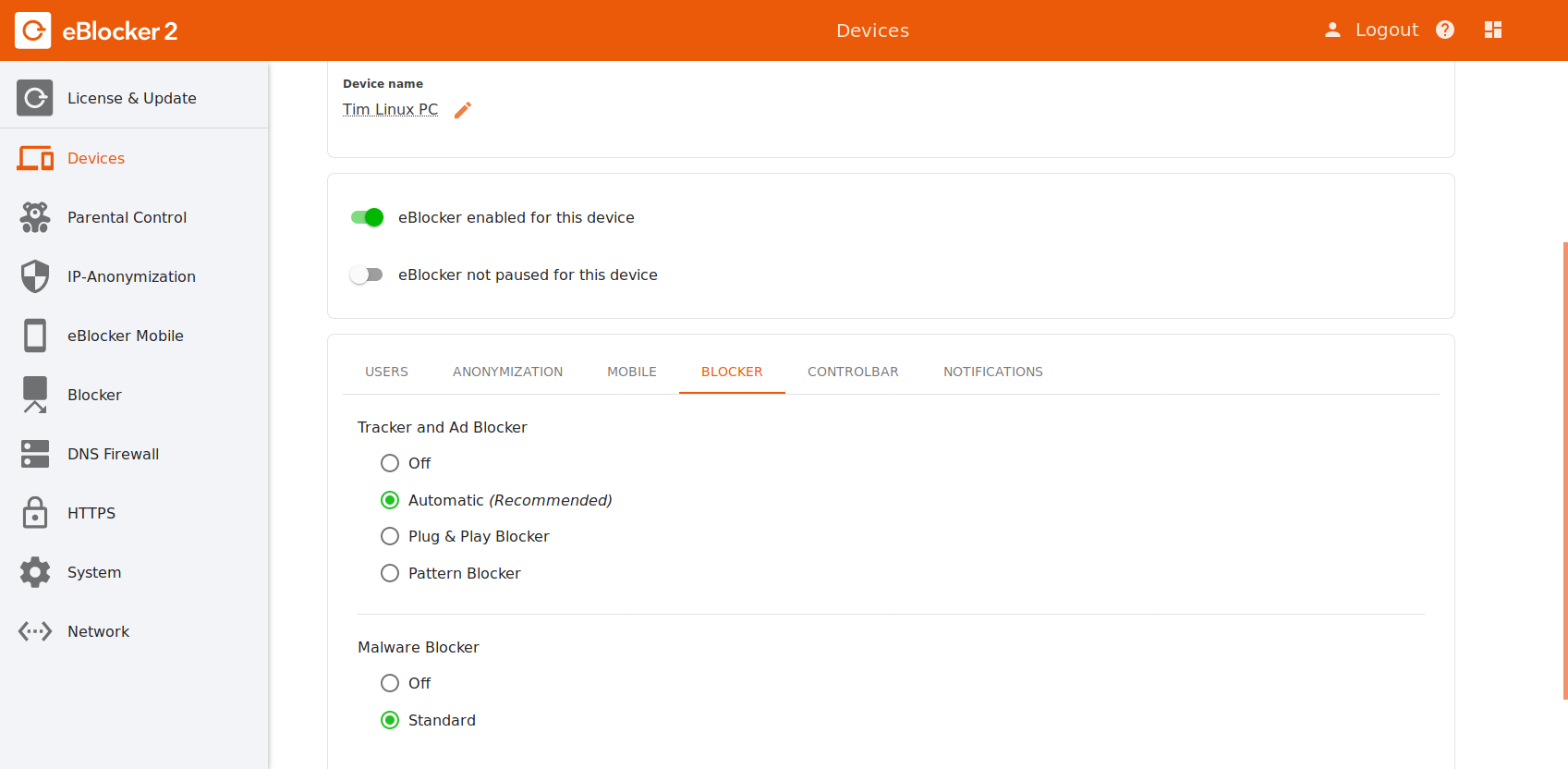Click the page vertical scrollbar

coord(1564,470)
